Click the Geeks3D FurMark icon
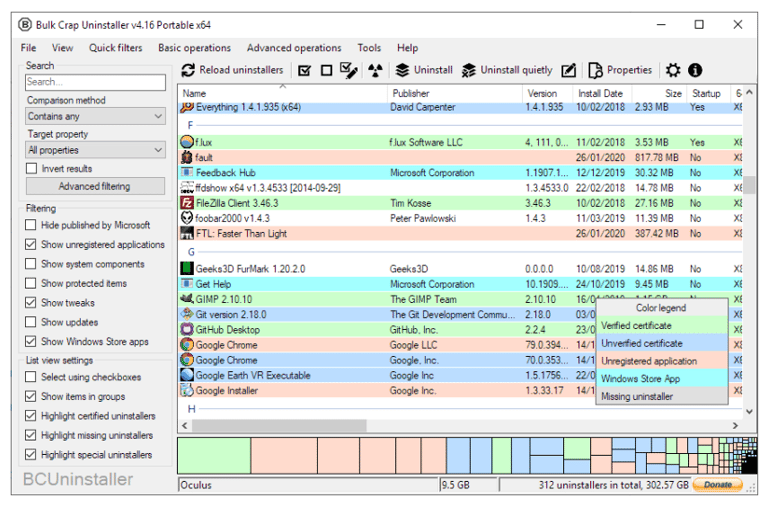 187,268
